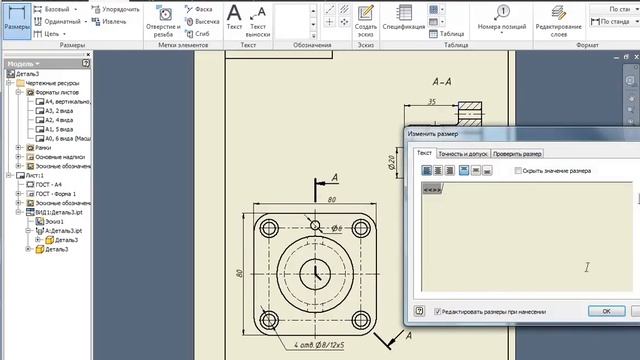Click the Таблица general table tool
The width and height of the screenshot is (640, 360).
click(447, 34)
